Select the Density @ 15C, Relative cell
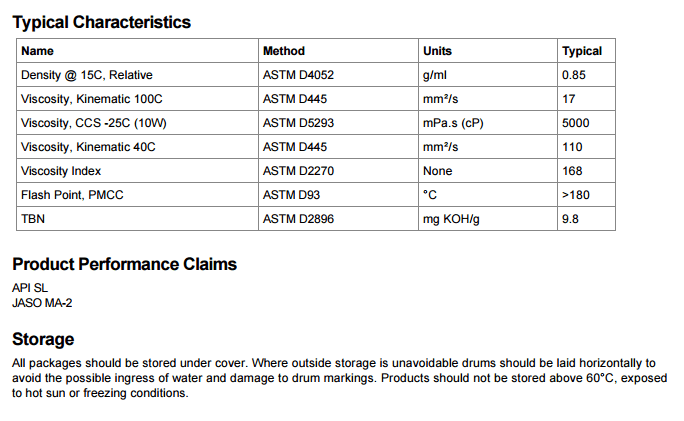This screenshot has height=421, width=684. click(87, 75)
